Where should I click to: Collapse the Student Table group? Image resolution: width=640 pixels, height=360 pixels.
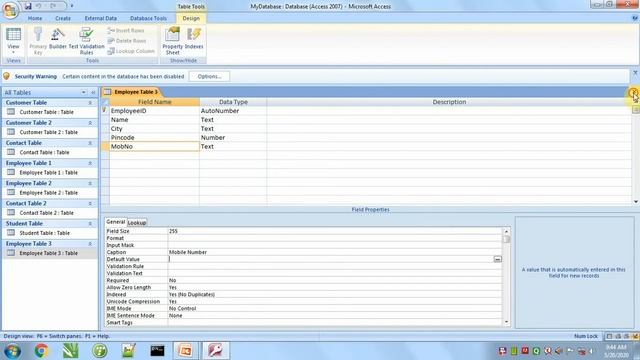click(x=90, y=224)
